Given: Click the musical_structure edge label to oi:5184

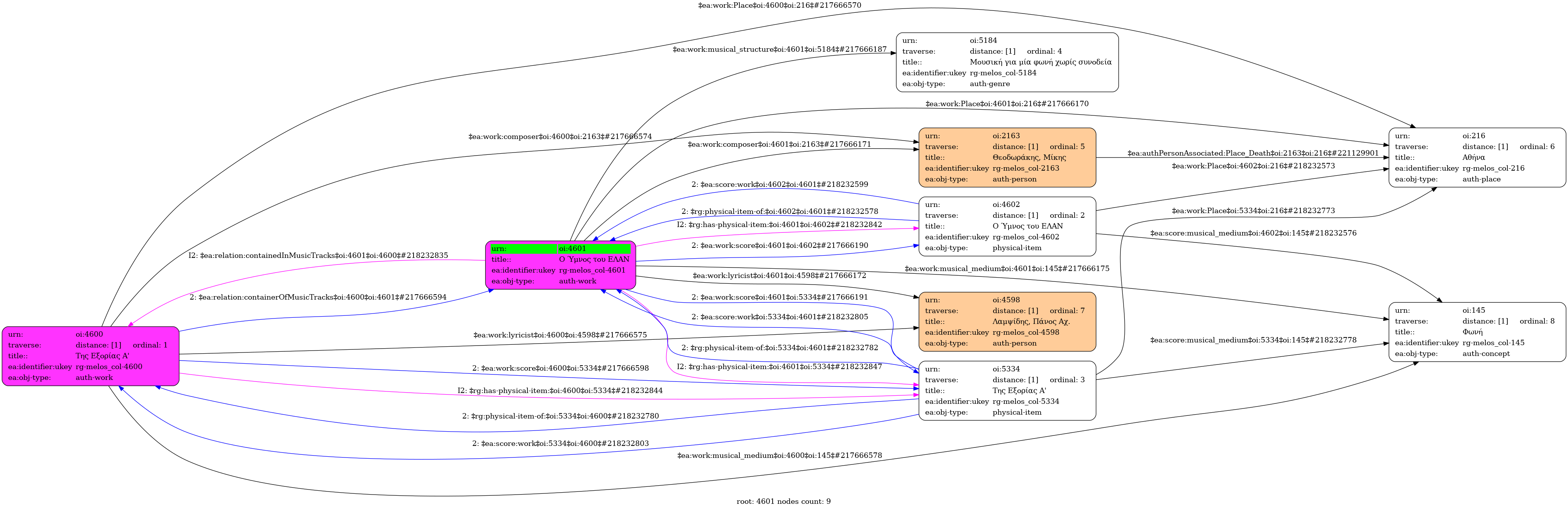Looking at the screenshot, I should point(779,49).
